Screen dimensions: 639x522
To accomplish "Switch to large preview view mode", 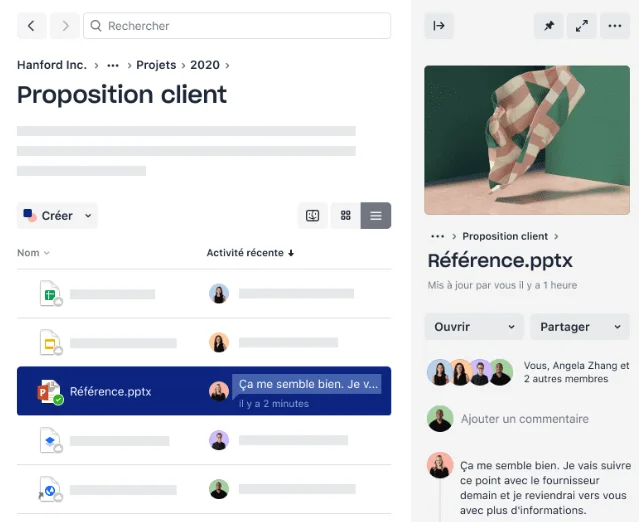I will 313,216.
